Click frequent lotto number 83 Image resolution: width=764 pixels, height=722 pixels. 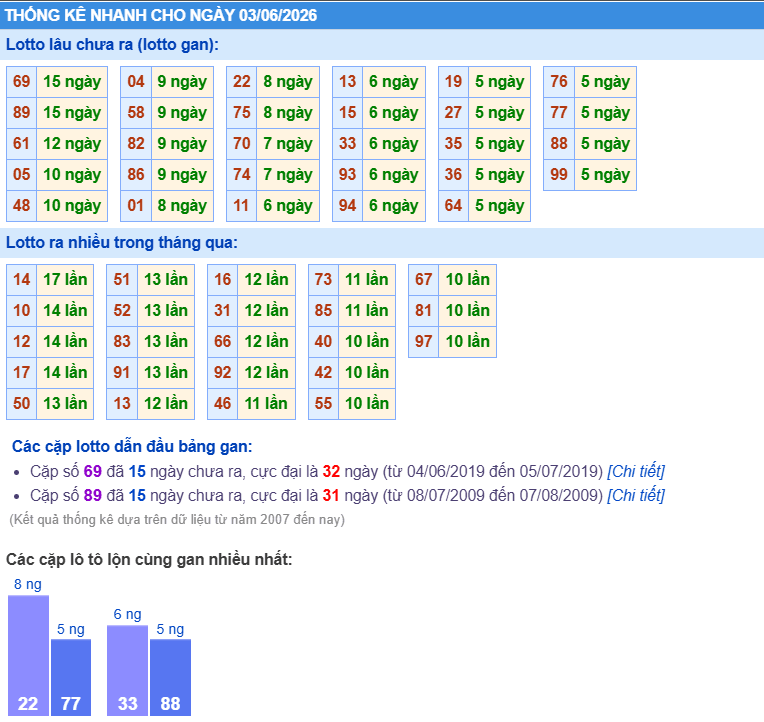tap(122, 342)
